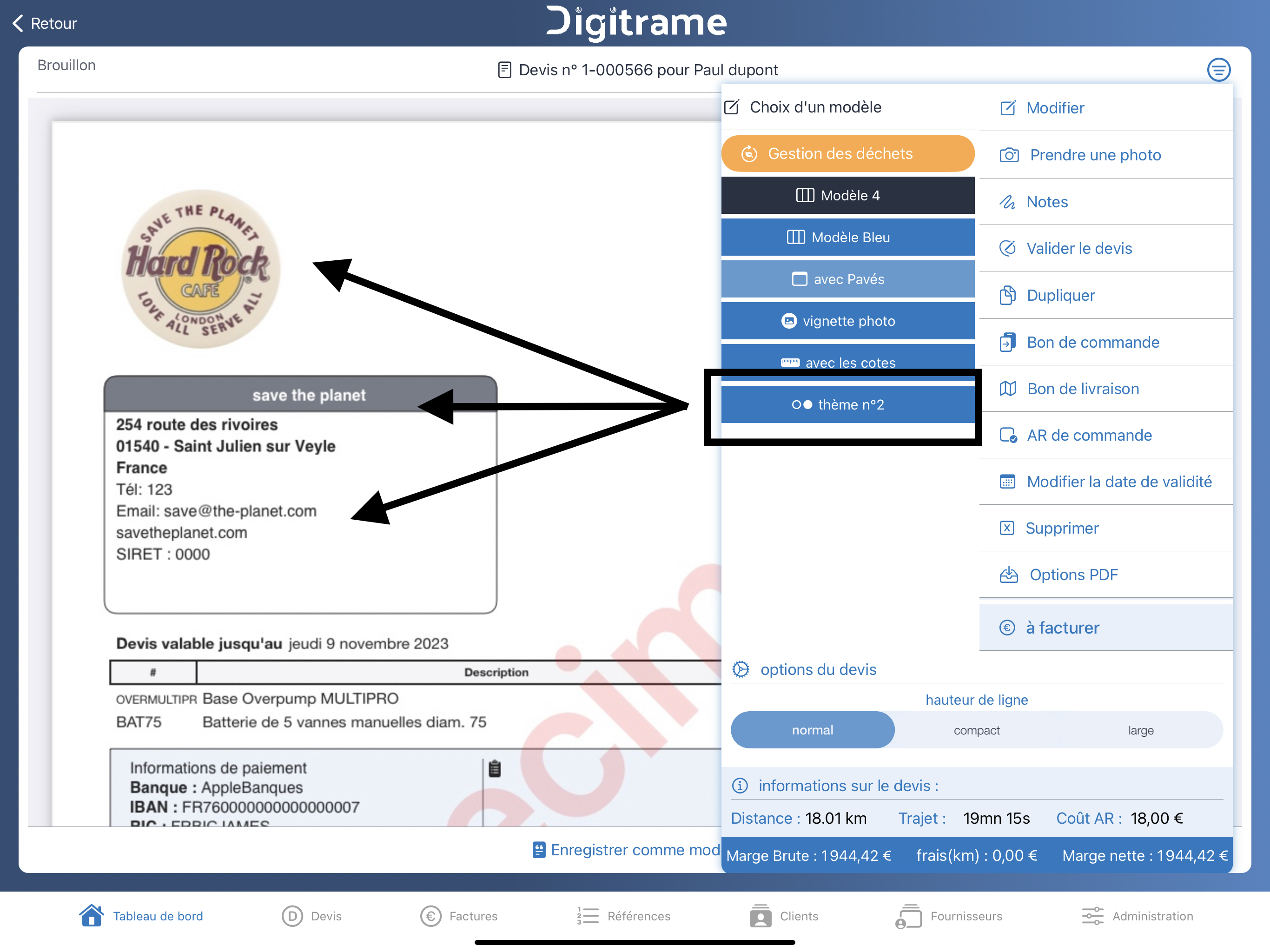Switch to Factures tab label
Screen dimensions: 1270x952
click(474, 916)
